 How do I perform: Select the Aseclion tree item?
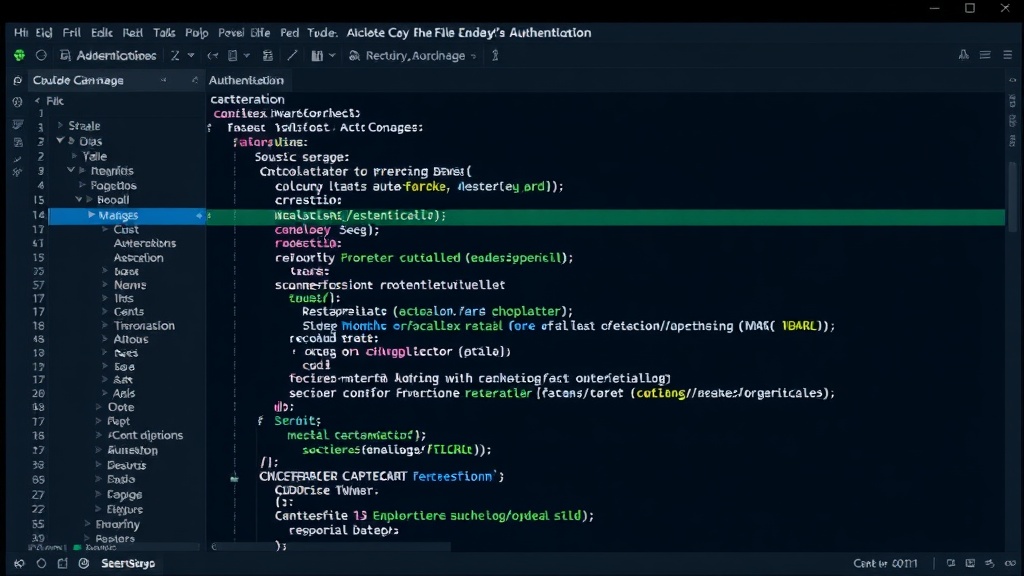138,257
